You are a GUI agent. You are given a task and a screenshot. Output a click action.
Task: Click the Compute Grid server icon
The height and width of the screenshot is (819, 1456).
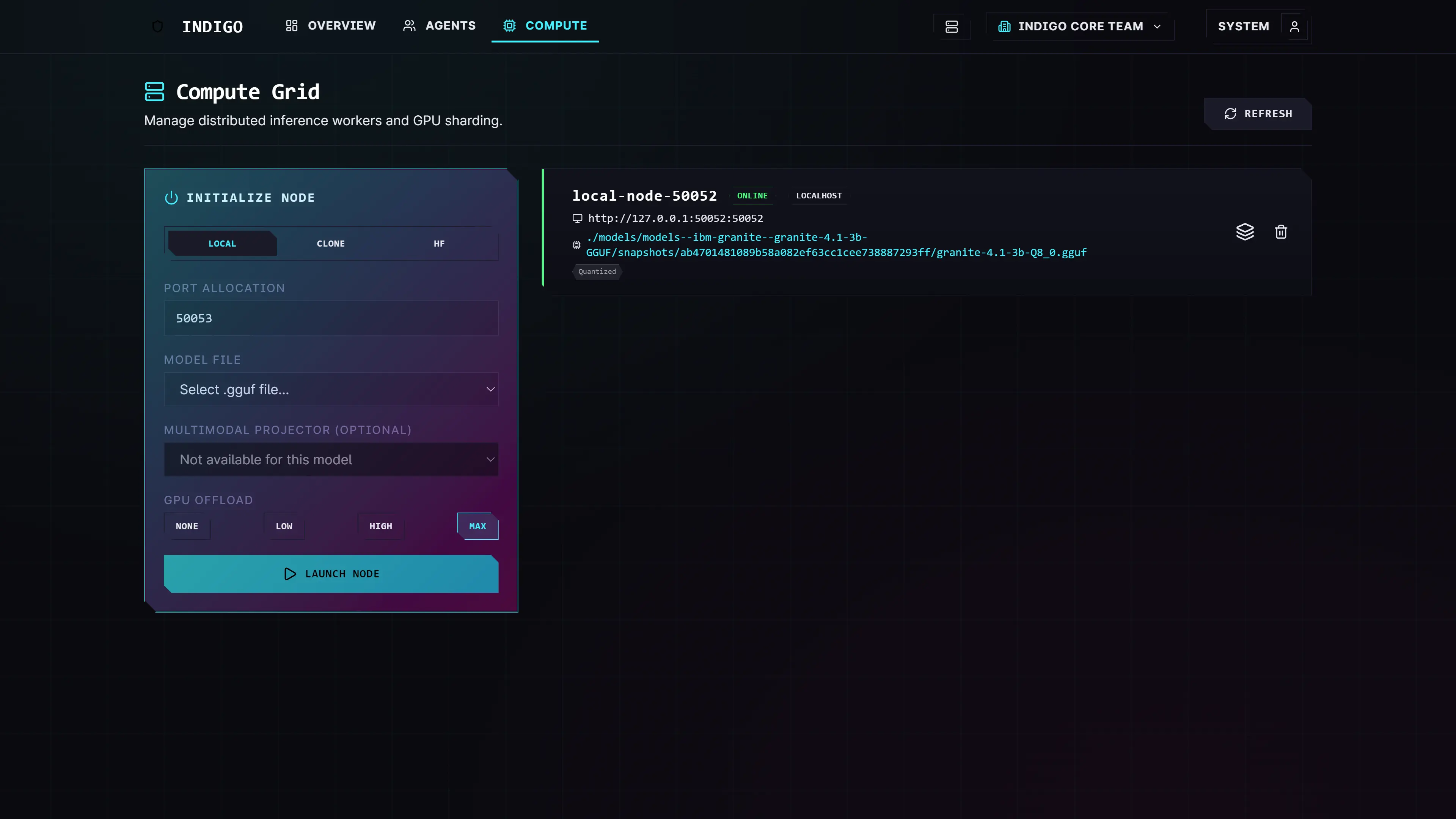[x=154, y=91]
